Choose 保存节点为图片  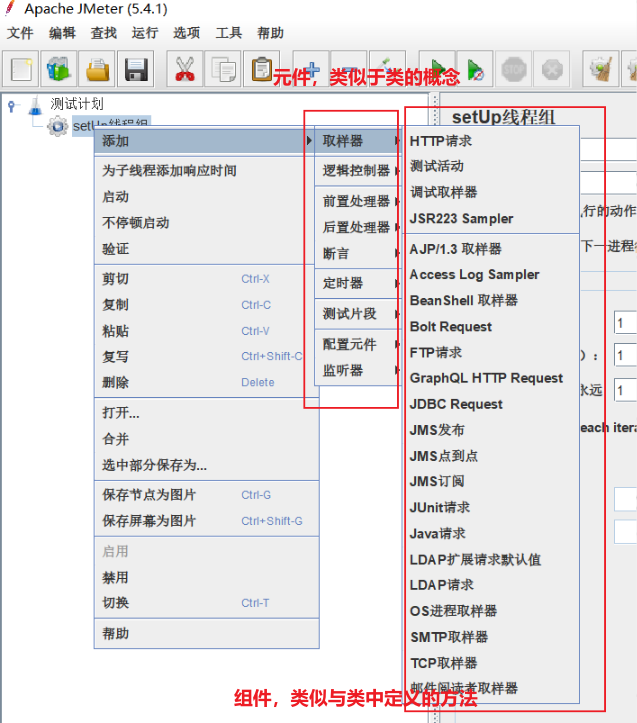(206, 495)
